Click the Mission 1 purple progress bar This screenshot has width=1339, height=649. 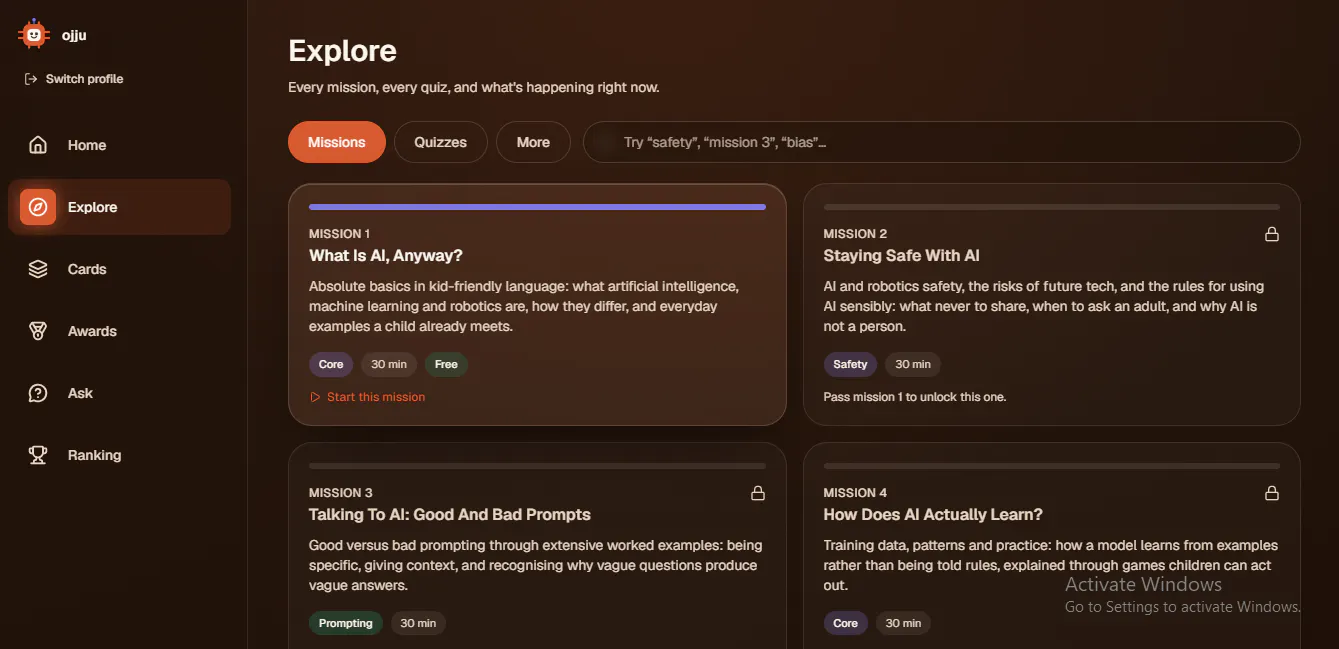pos(537,207)
